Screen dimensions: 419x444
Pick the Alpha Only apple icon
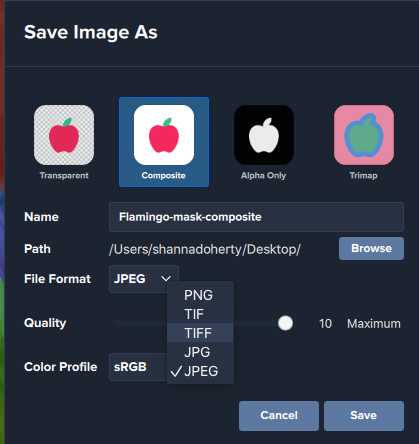tap(264, 135)
